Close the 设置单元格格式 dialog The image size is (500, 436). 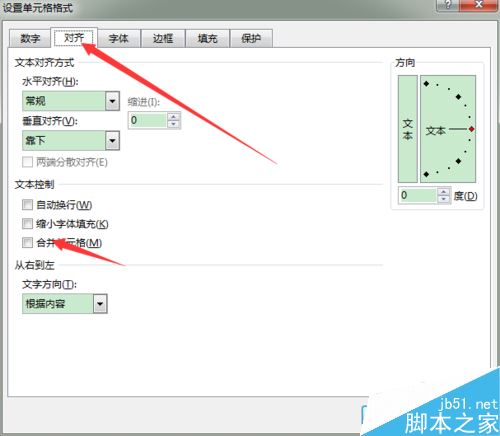479,5
